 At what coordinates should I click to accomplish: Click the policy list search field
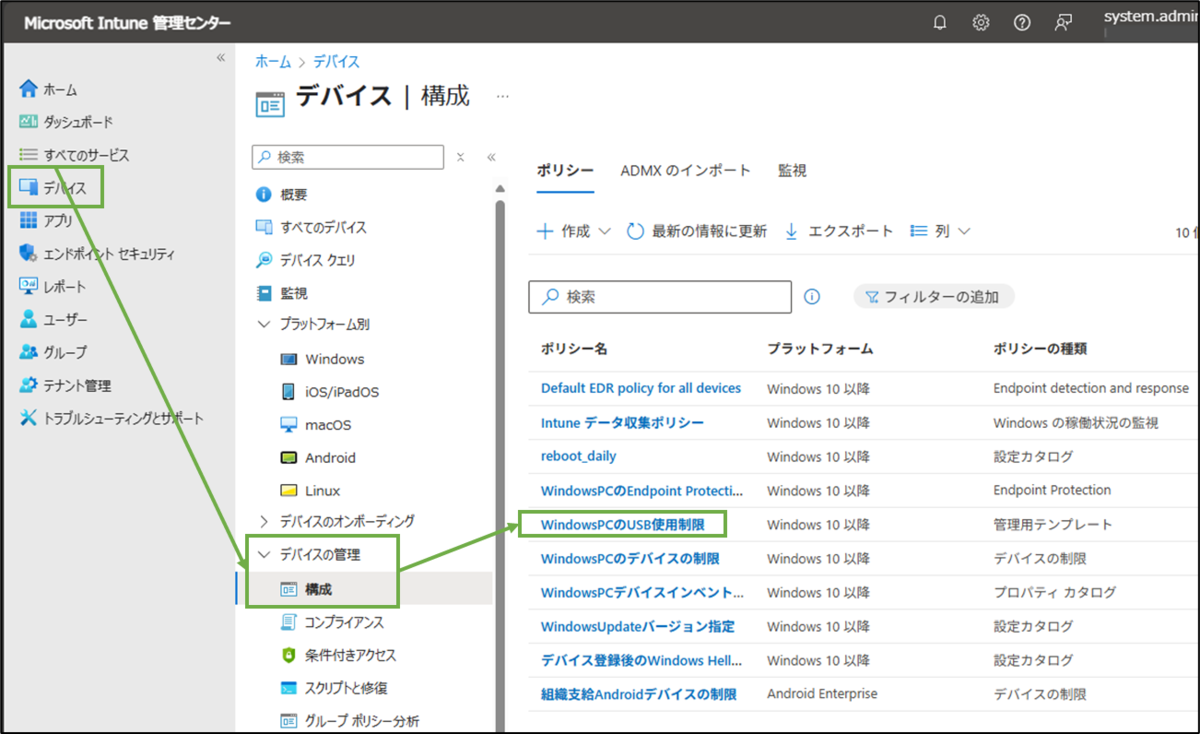point(660,297)
